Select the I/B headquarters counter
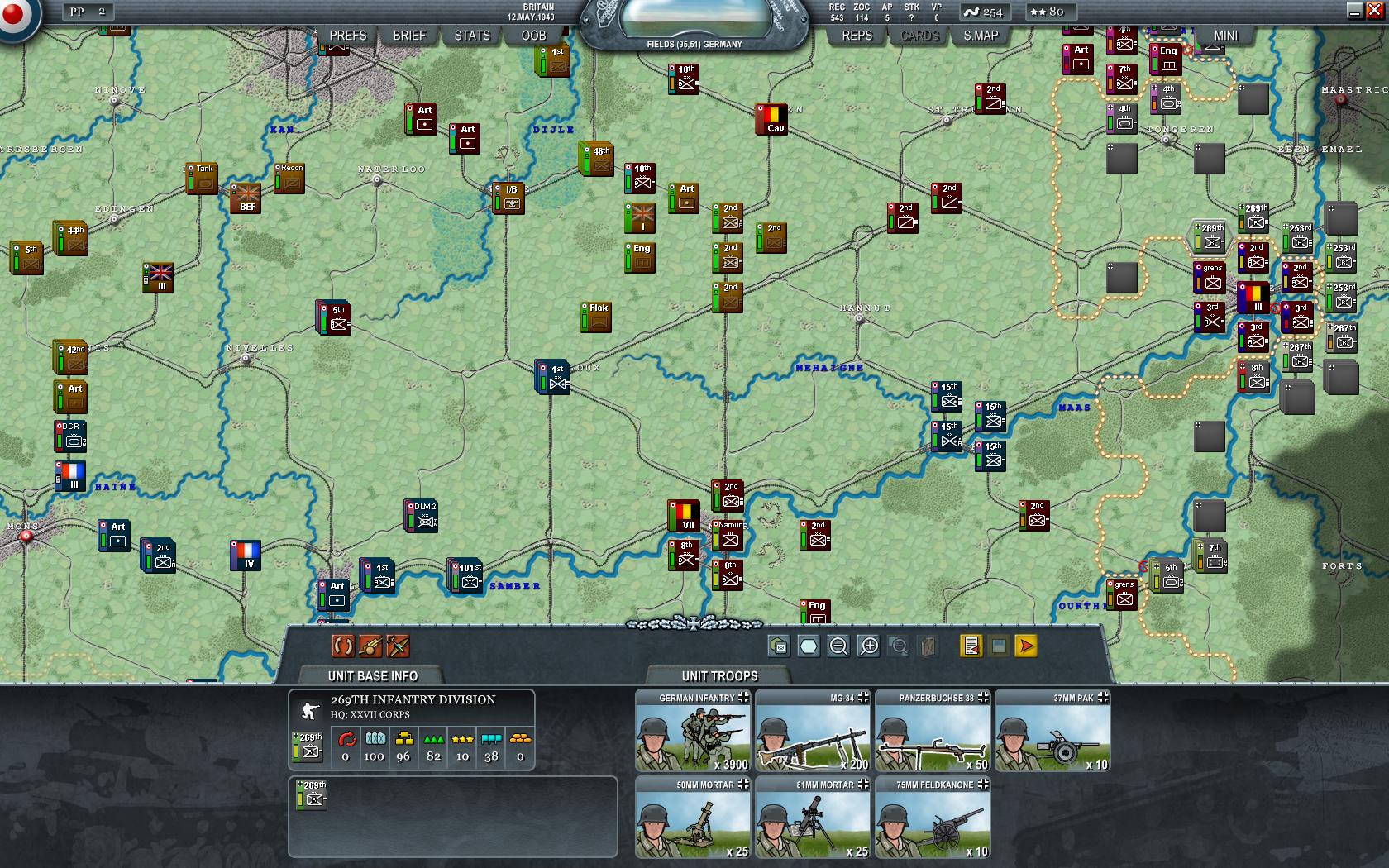The image size is (1389, 868). point(508,198)
